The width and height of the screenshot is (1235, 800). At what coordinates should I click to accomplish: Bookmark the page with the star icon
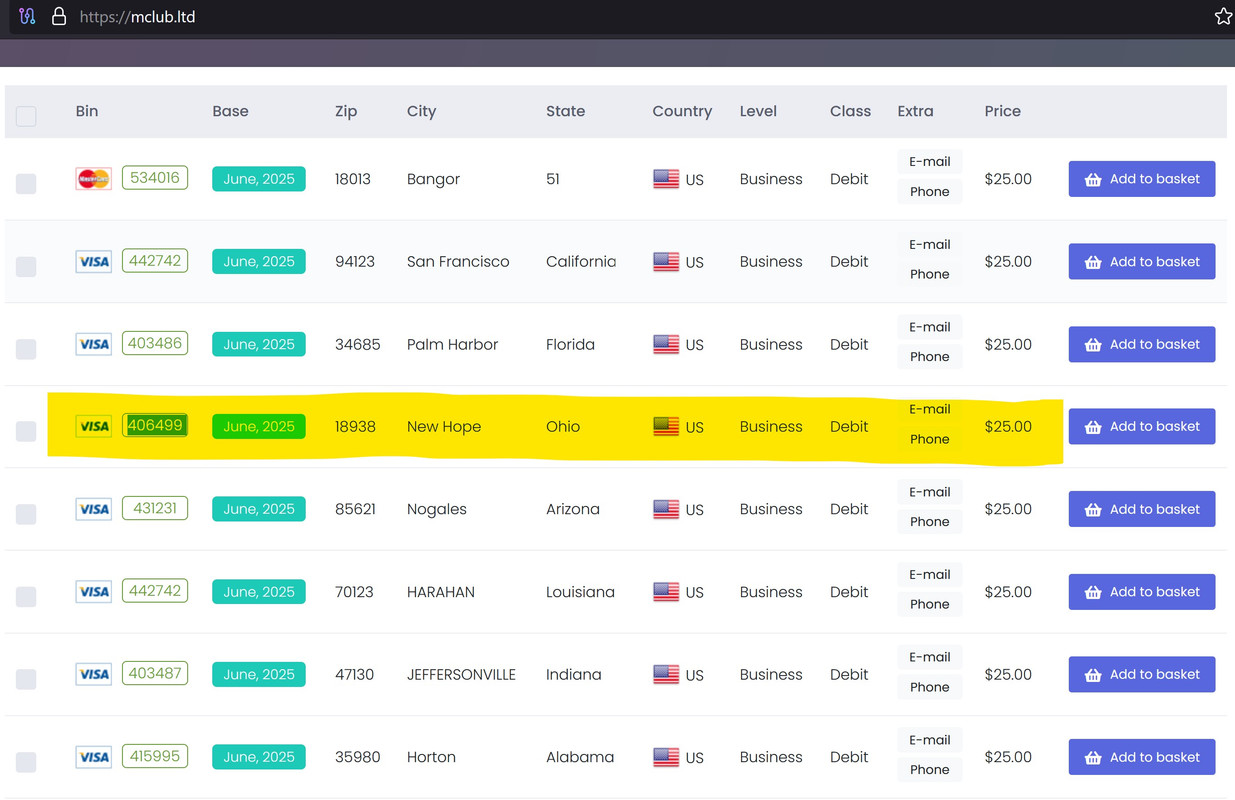click(1222, 16)
